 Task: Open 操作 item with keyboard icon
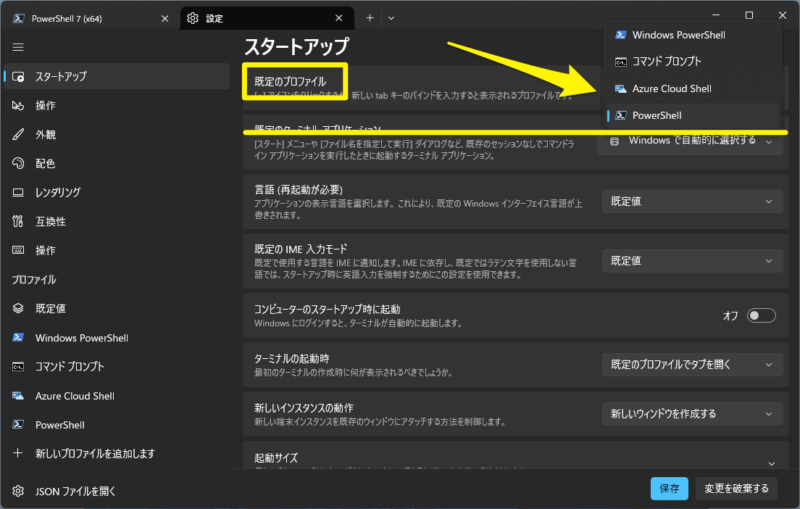(x=116, y=250)
